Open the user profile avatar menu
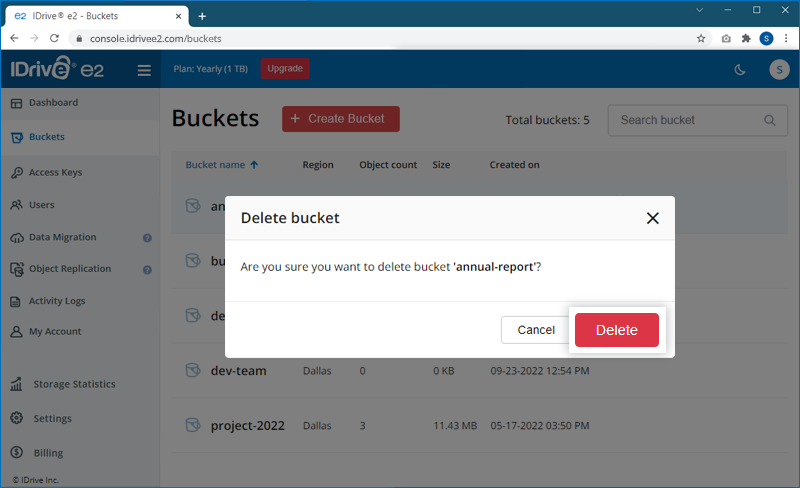 click(x=779, y=70)
